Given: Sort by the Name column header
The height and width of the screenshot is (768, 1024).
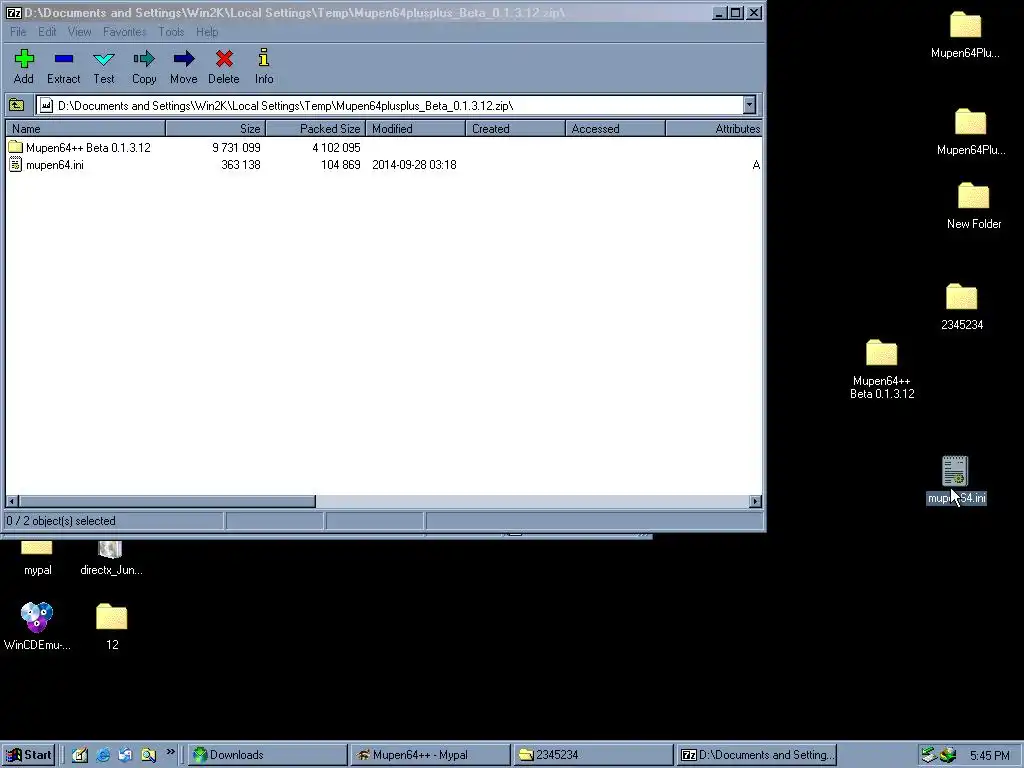Looking at the screenshot, I should coord(86,129).
